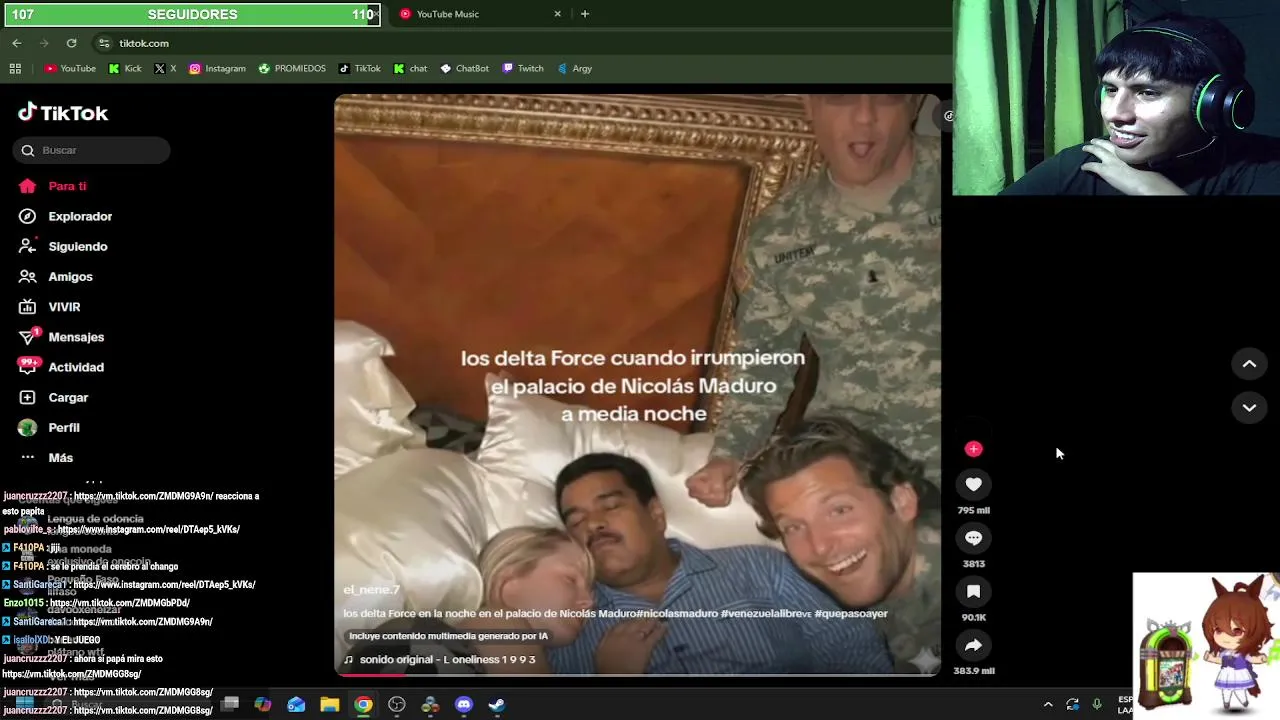Open the VIVIR live streams section
This screenshot has height=720, width=1280.
click(50, 307)
